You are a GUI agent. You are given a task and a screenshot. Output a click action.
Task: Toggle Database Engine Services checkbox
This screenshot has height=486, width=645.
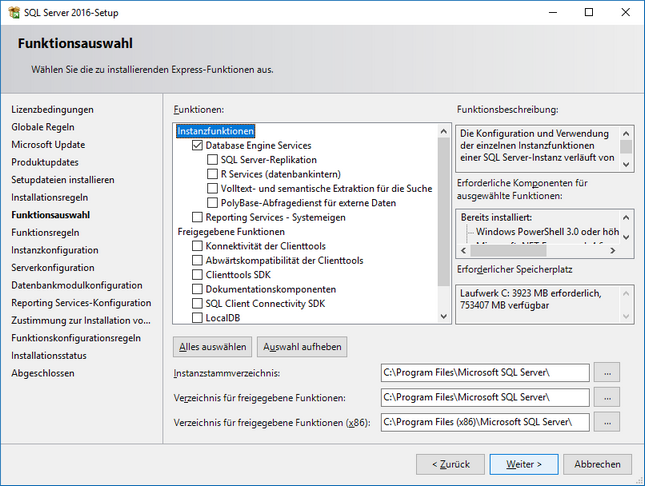click(x=197, y=145)
